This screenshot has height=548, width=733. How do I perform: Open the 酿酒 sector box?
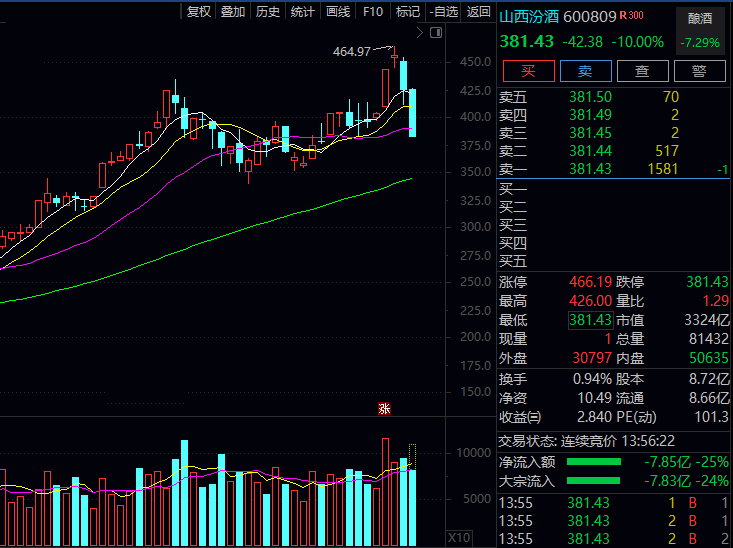[701, 17]
